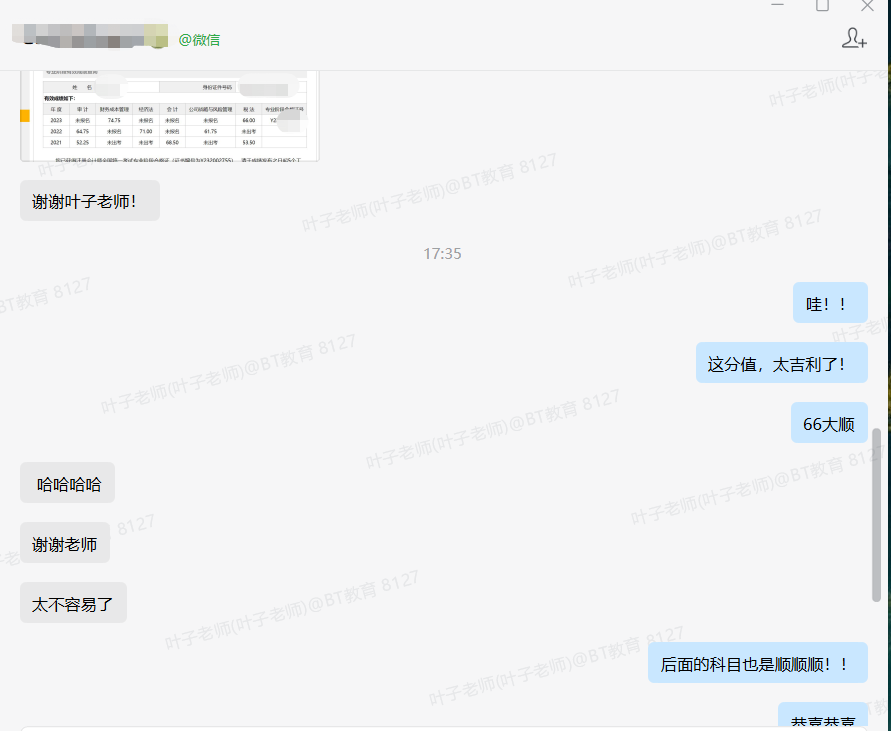Click the chat scrollbar handle
The image size is (891, 731).
[876, 515]
